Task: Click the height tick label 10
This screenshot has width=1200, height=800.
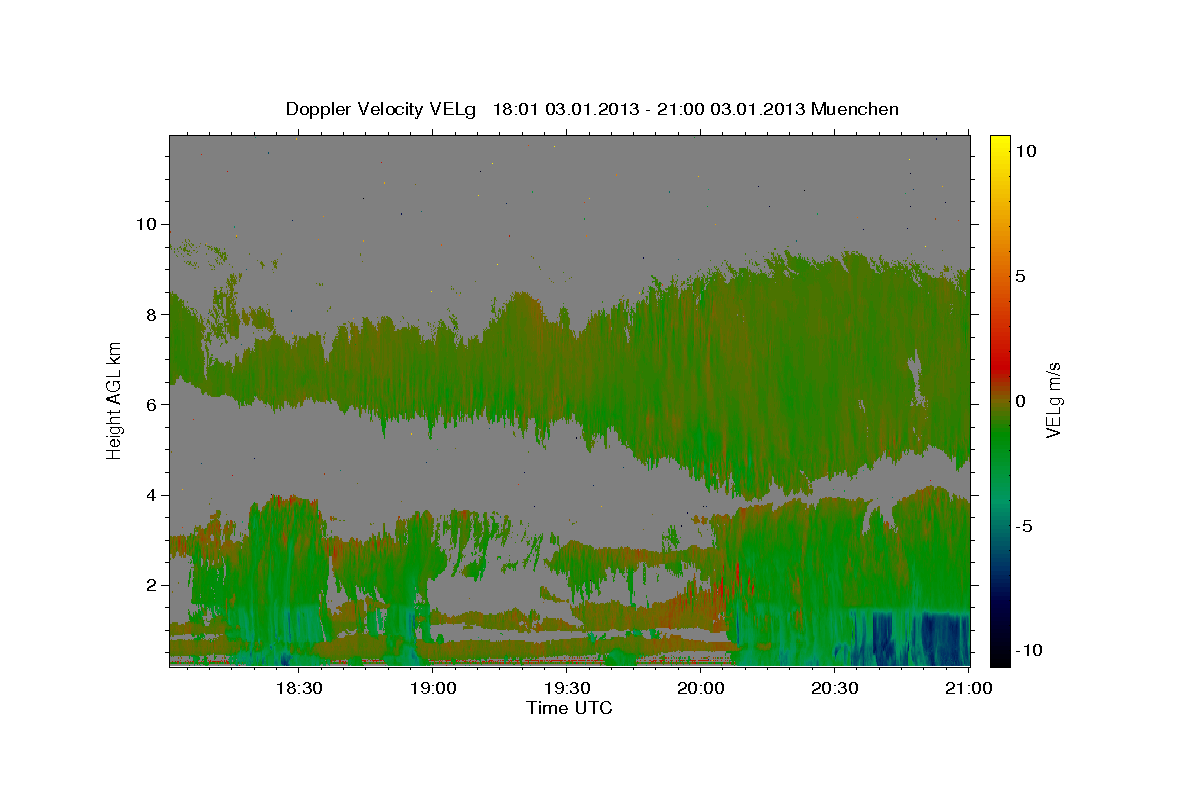Action: [x=148, y=223]
